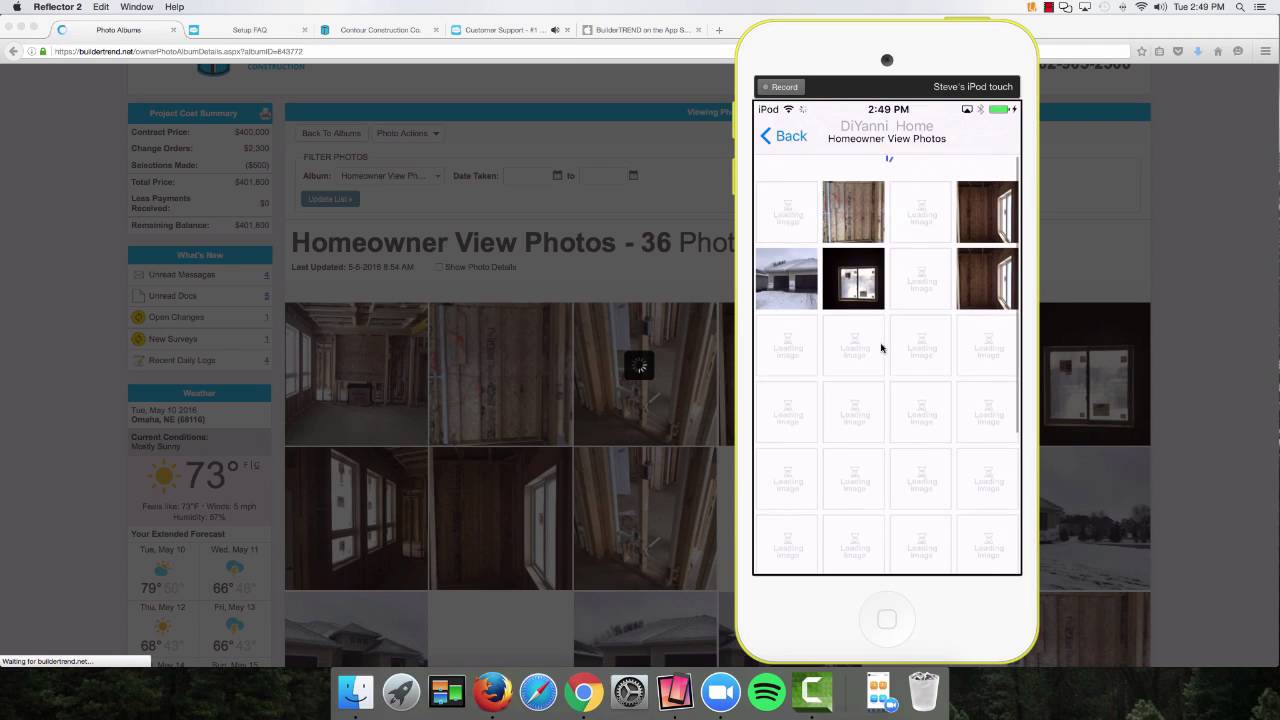Open the Apple menu

point(16,7)
